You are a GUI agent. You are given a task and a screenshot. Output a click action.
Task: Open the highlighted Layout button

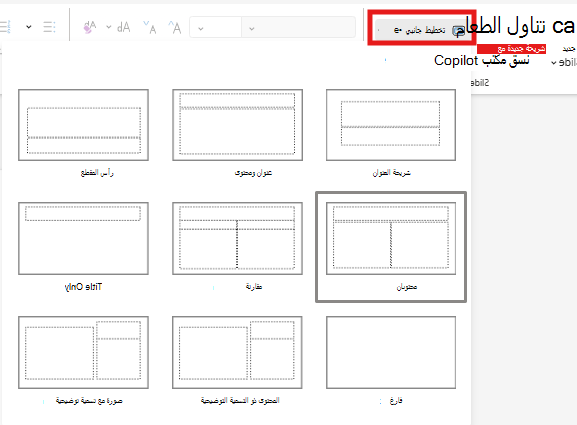pos(422,29)
